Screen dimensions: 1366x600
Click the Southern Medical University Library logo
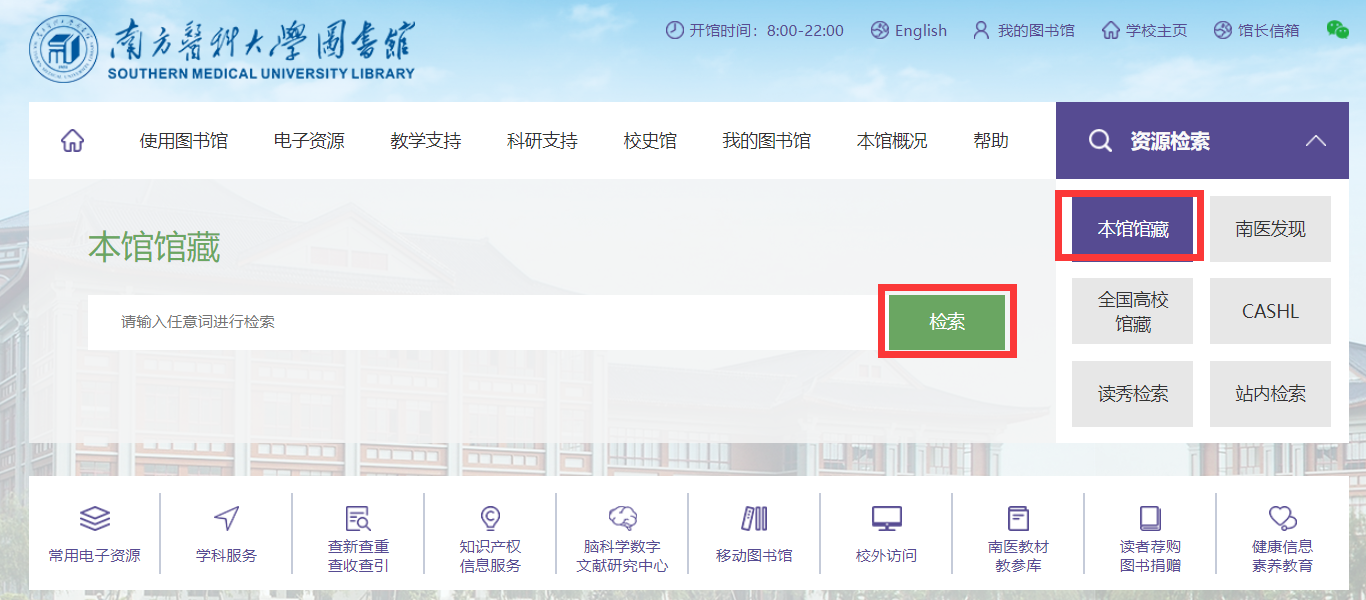click(222, 47)
